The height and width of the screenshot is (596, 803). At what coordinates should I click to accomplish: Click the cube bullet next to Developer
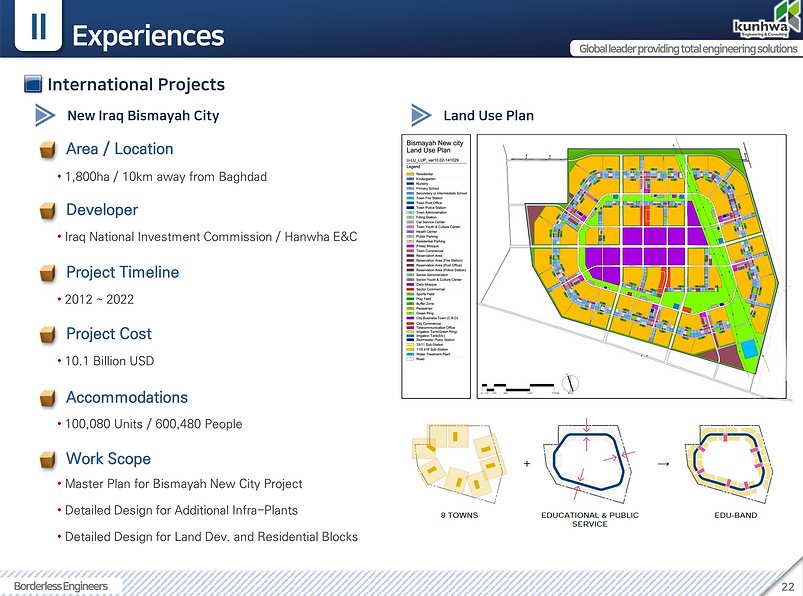48,210
